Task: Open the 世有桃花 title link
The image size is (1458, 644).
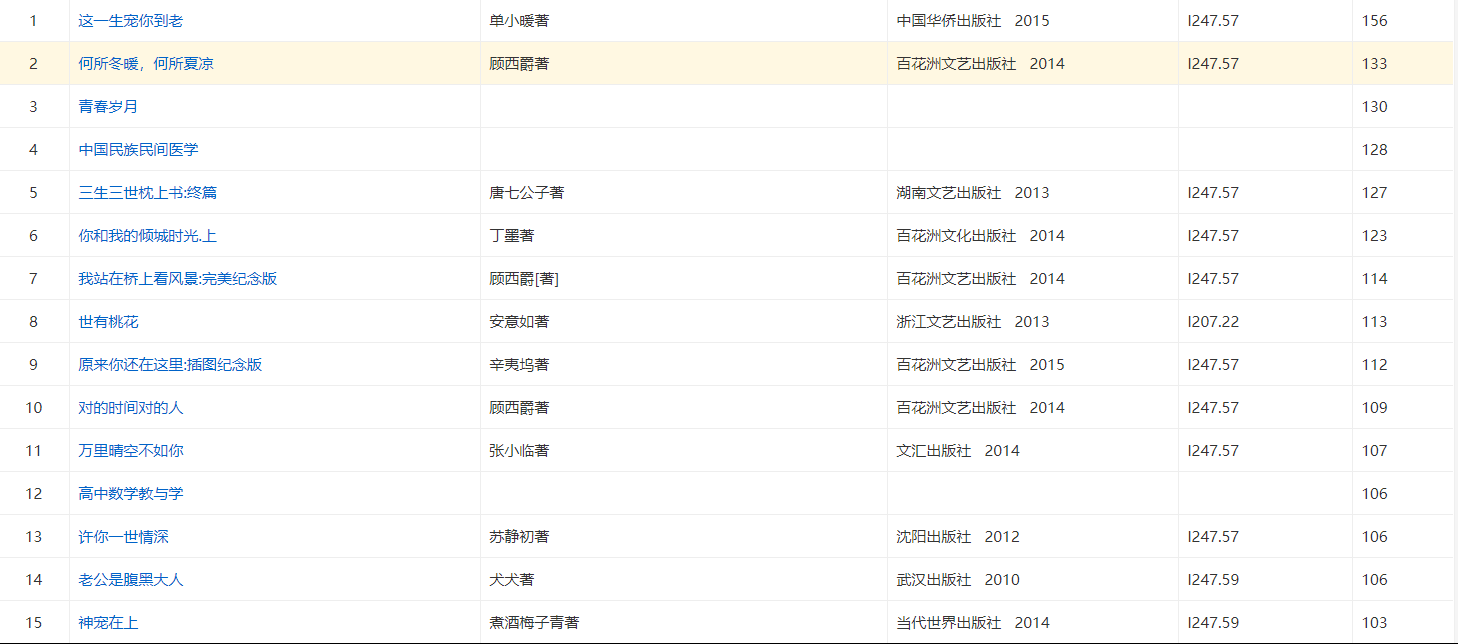Action: pos(109,321)
